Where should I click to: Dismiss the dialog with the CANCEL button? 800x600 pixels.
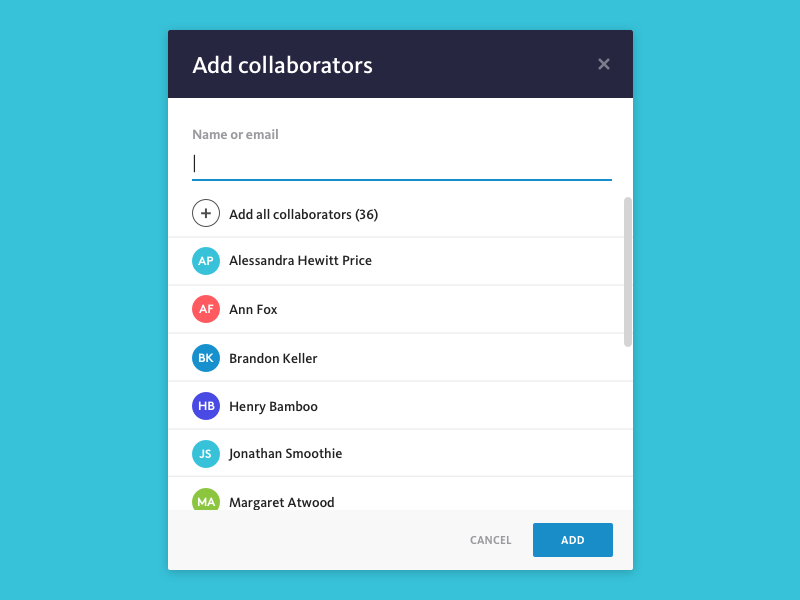490,540
